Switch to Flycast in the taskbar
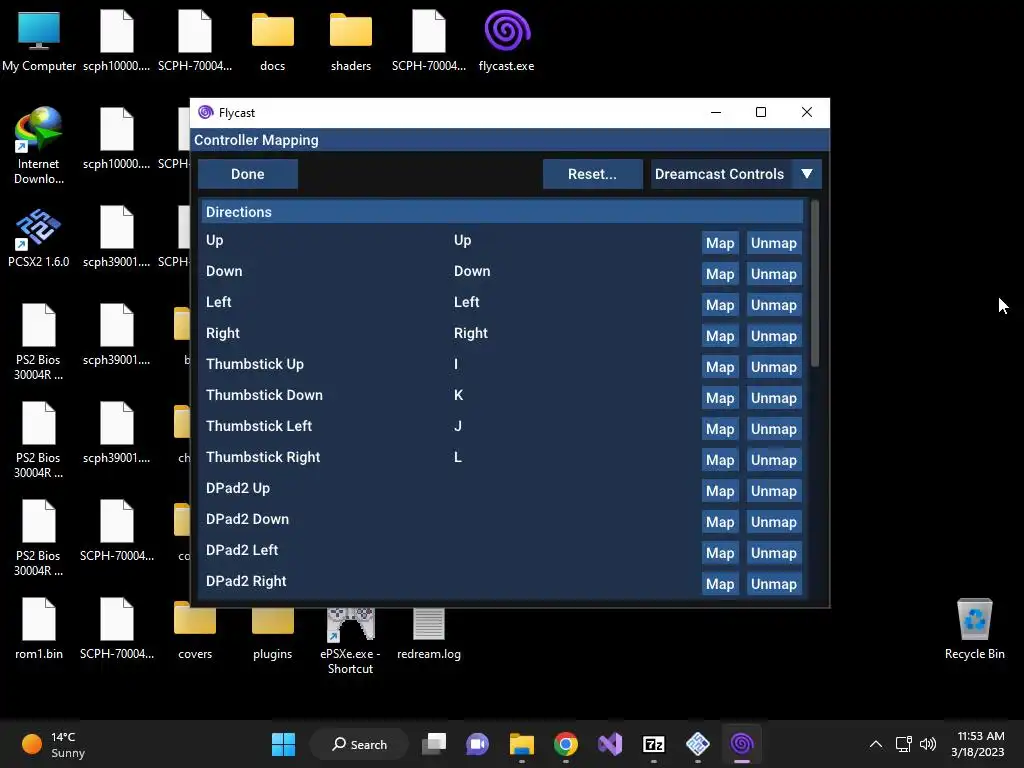The width and height of the screenshot is (1024, 768). coord(742,744)
